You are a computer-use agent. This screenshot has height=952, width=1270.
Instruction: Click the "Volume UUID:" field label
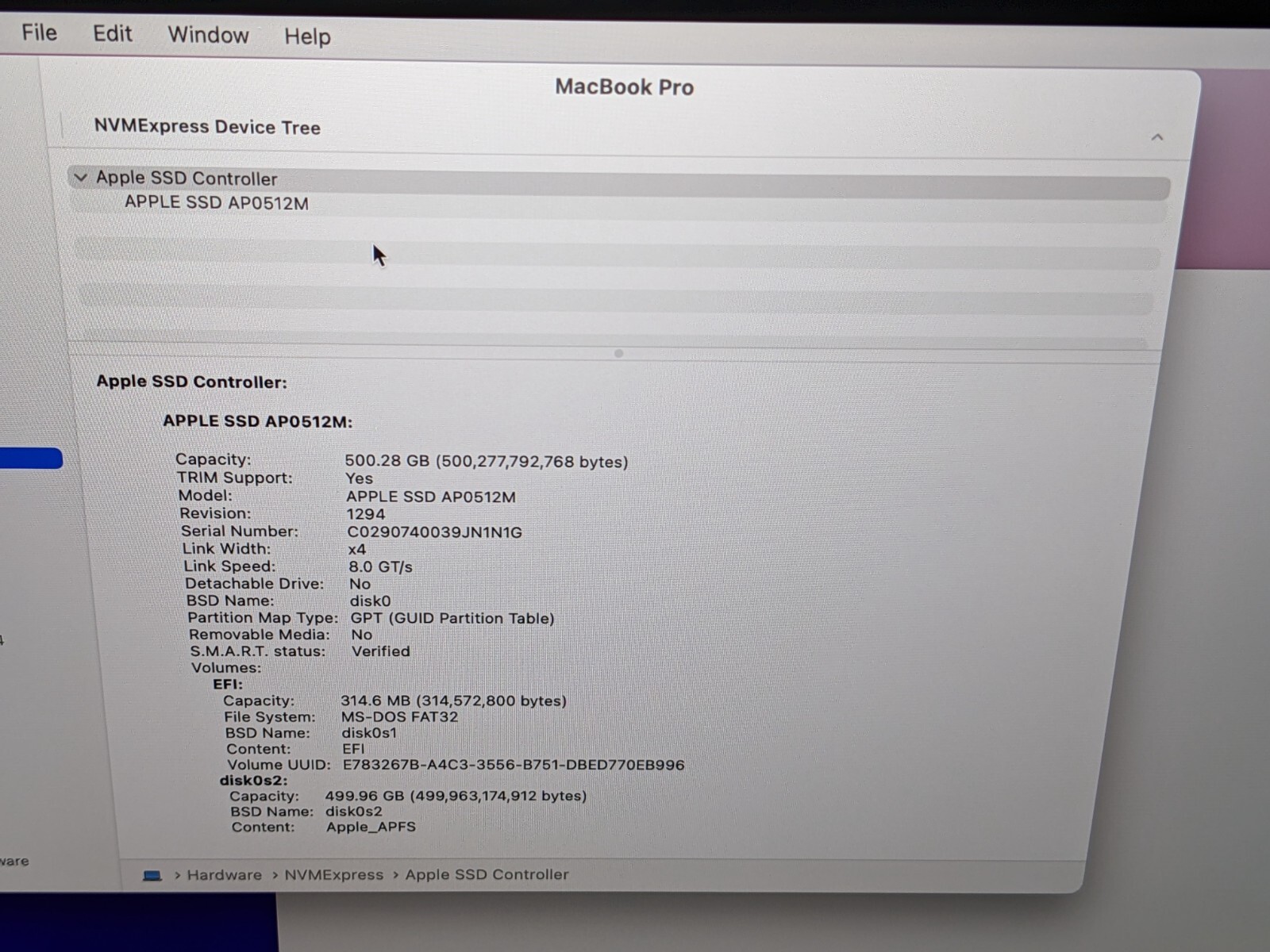click(279, 765)
